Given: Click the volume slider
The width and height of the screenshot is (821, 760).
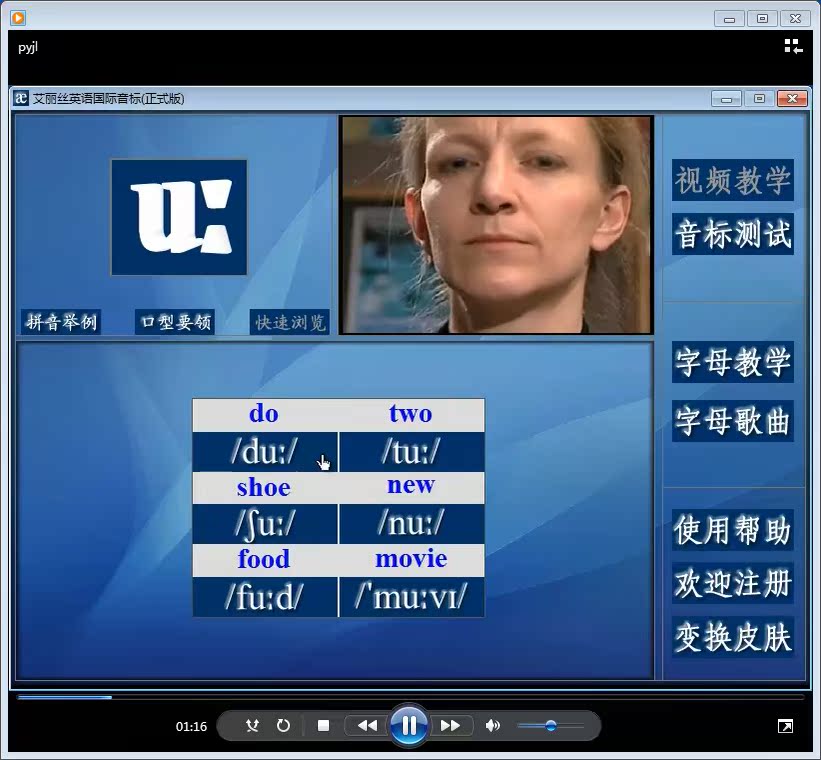Looking at the screenshot, I should (x=550, y=726).
